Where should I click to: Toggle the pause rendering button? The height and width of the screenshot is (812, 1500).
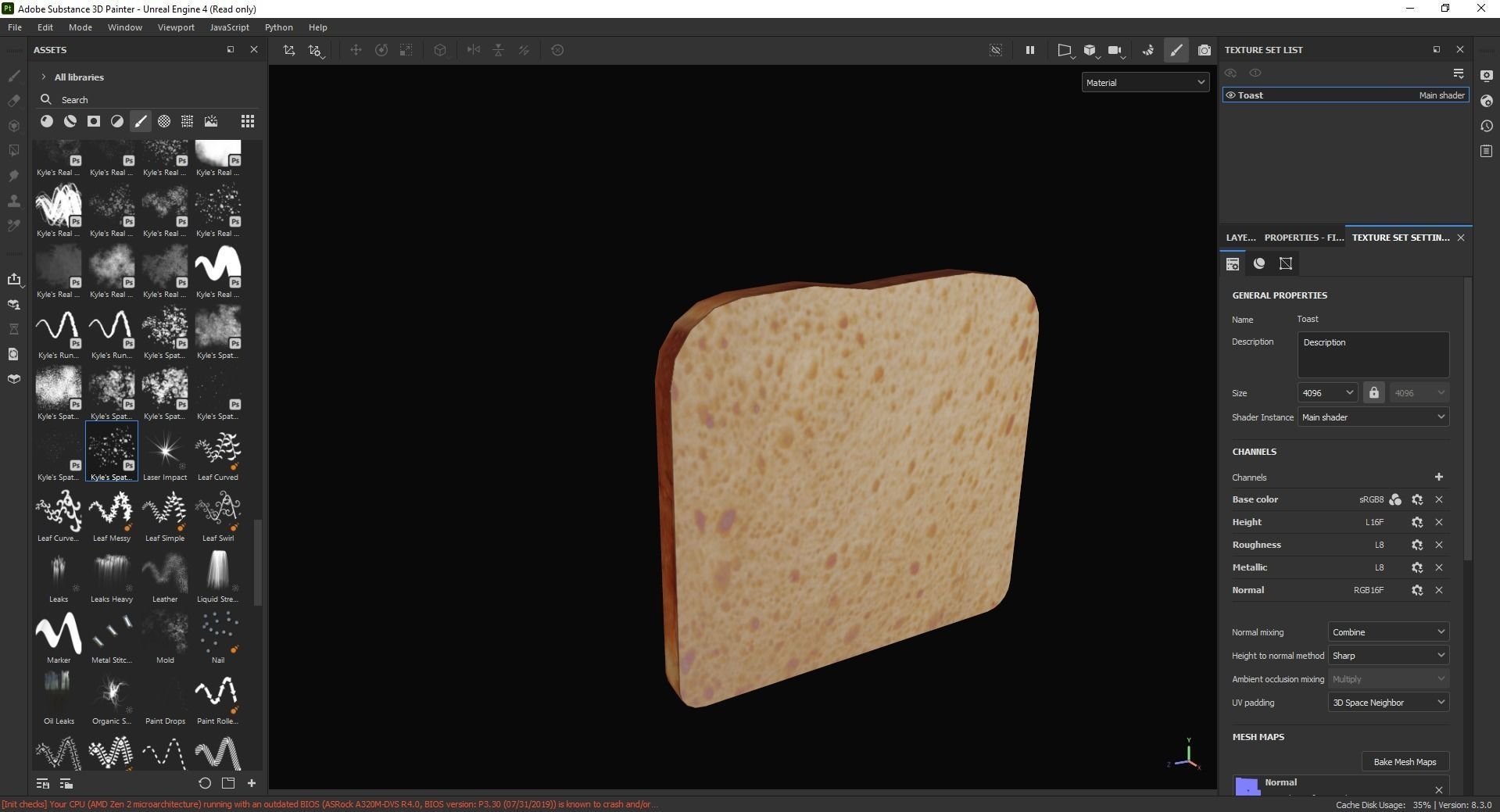(x=1030, y=49)
